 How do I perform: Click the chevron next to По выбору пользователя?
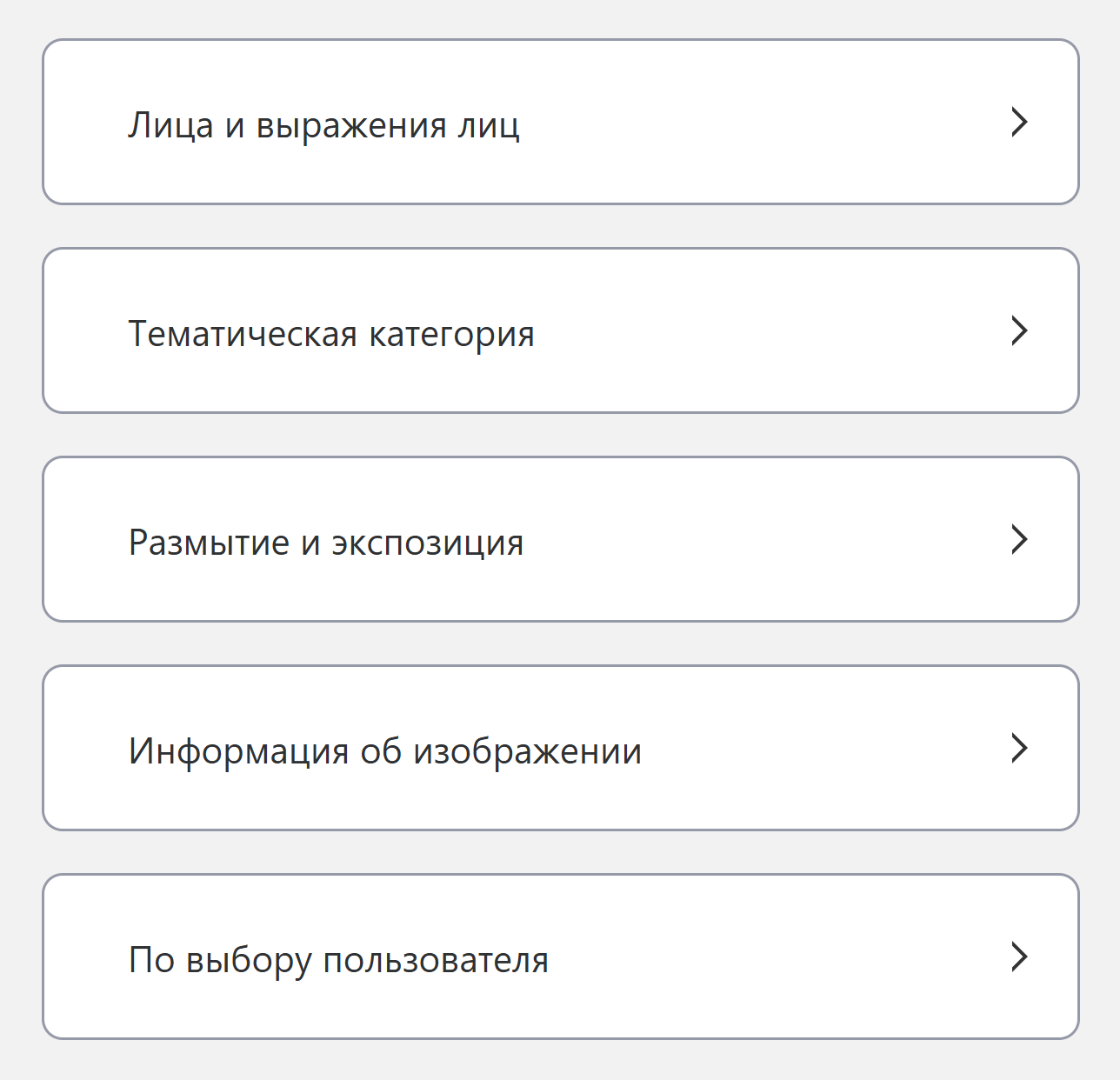(x=1019, y=957)
